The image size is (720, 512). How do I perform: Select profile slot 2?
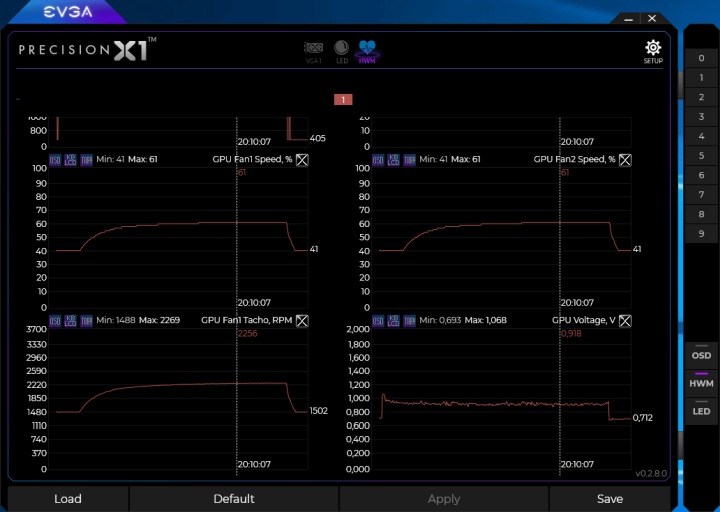click(x=701, y=97)
